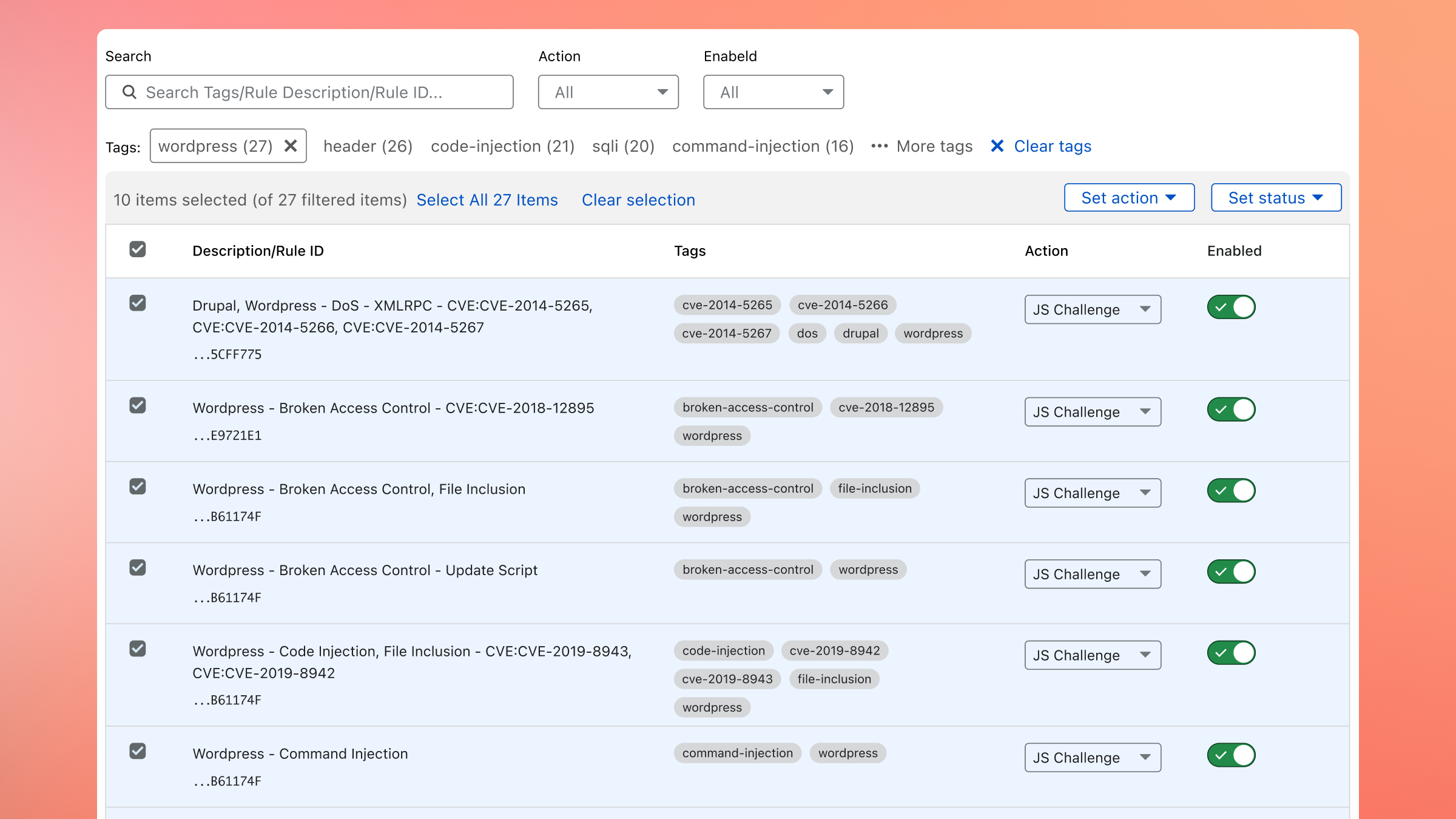The image size is (1456, 819).
Task: Remove the wordpress tag filter X
Action: 291,146
